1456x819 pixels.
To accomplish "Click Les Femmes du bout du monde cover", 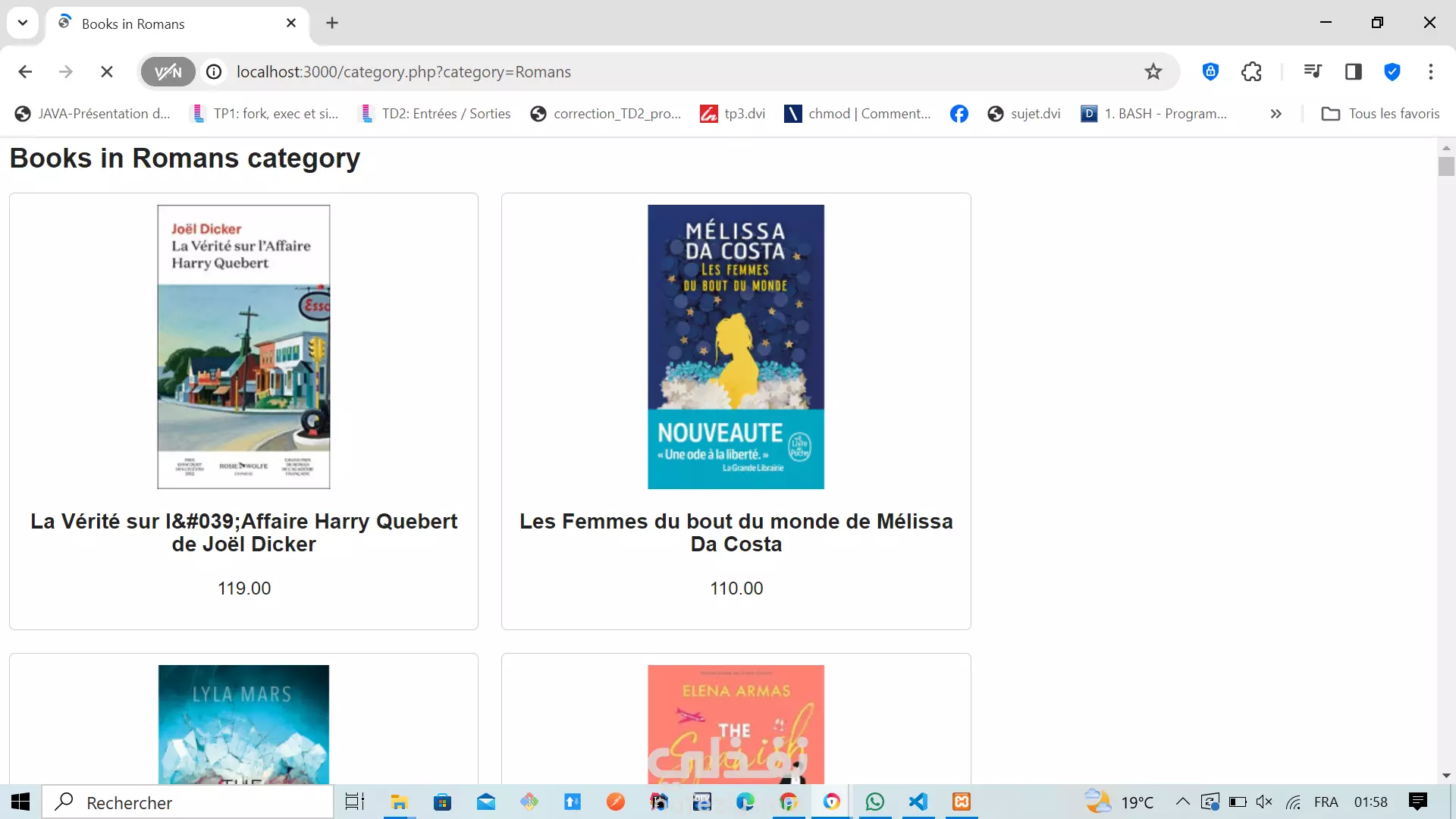I will (736, 347).
